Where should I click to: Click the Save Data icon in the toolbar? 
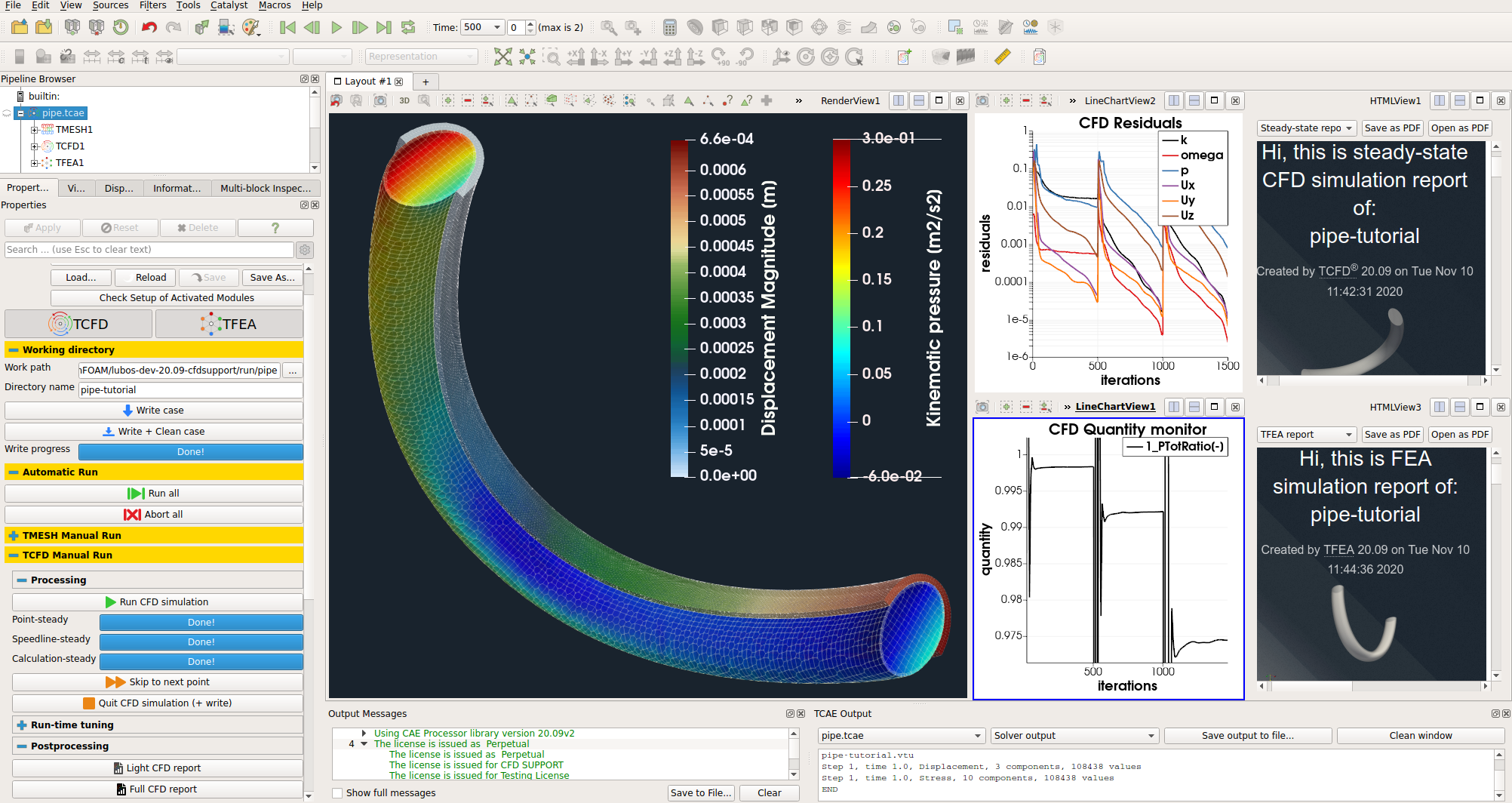(x=44, y=28)
